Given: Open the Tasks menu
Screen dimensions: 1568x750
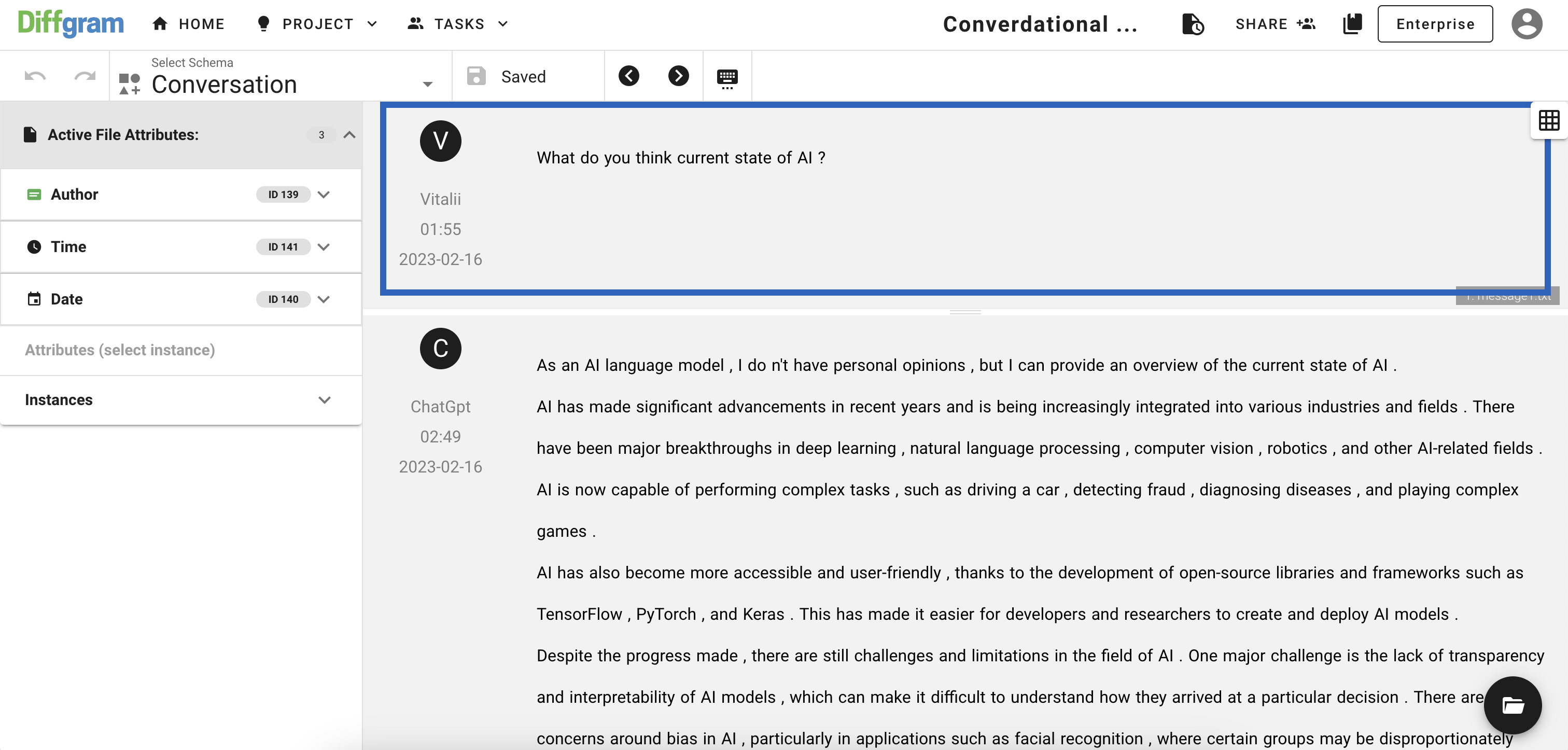Looking at the screenshot, I should tap(458, 24).
